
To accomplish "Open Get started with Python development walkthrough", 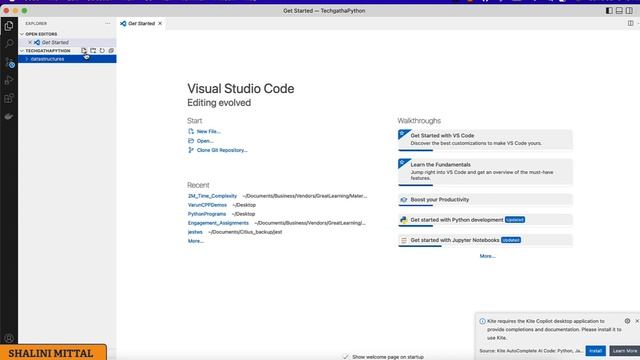I will pyautogui.click(x=485, y=220).
